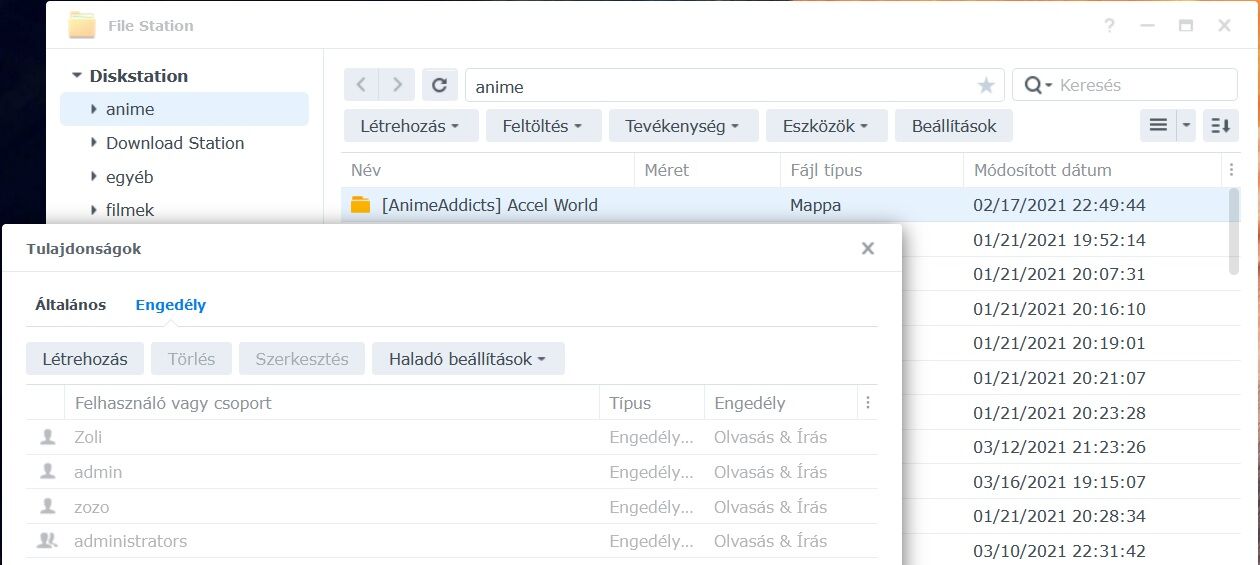1260x565 pixels.
Task: Select egyéb folder in the sidebar
Action: point(129,177)
